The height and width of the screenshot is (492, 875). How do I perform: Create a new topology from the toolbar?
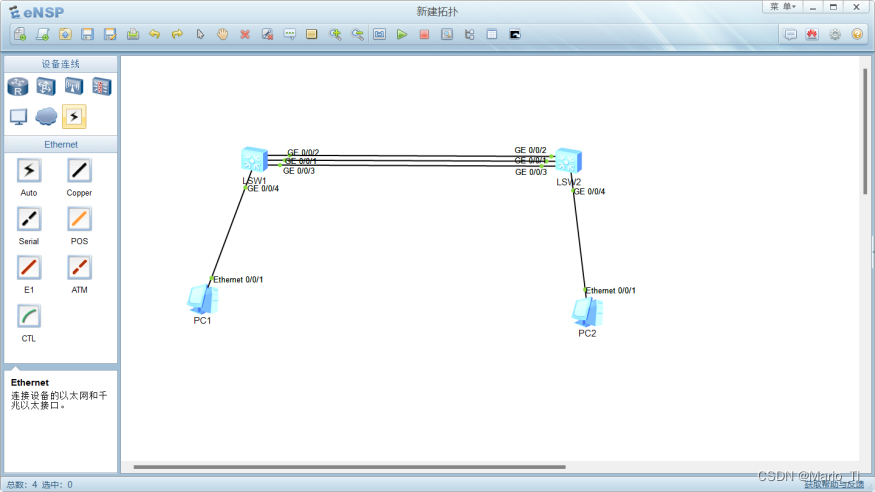click(20, 35)
